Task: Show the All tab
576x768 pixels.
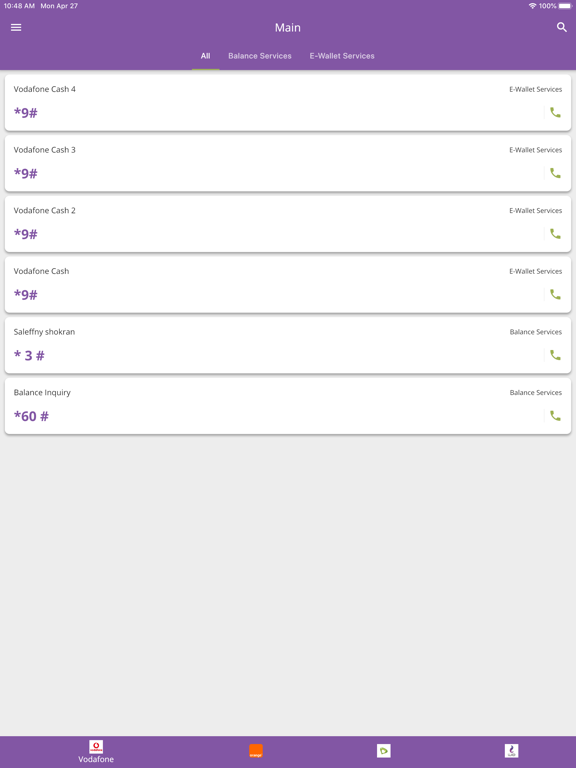Action: (x=205, y=56)
